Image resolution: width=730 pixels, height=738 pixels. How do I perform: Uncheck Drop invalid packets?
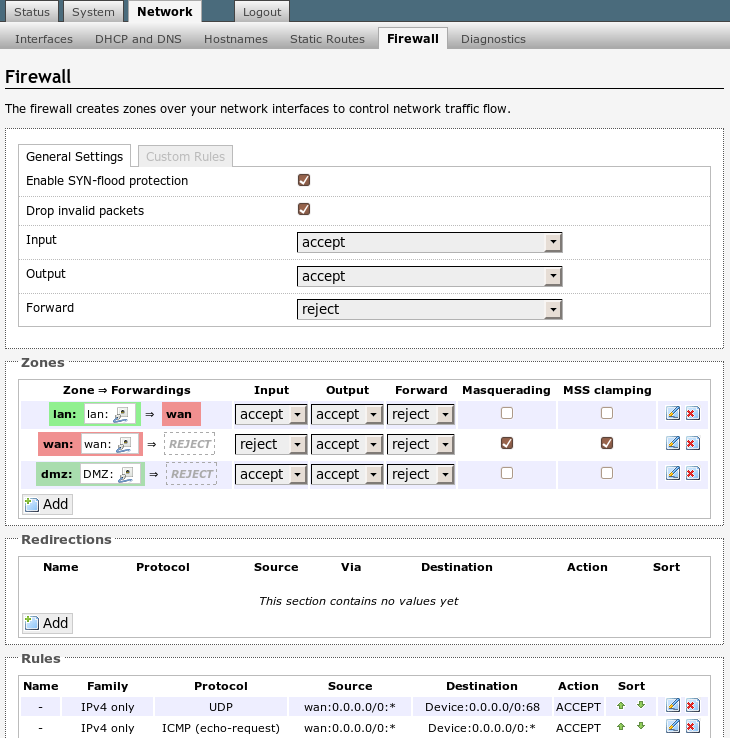[x=304, y=210]
